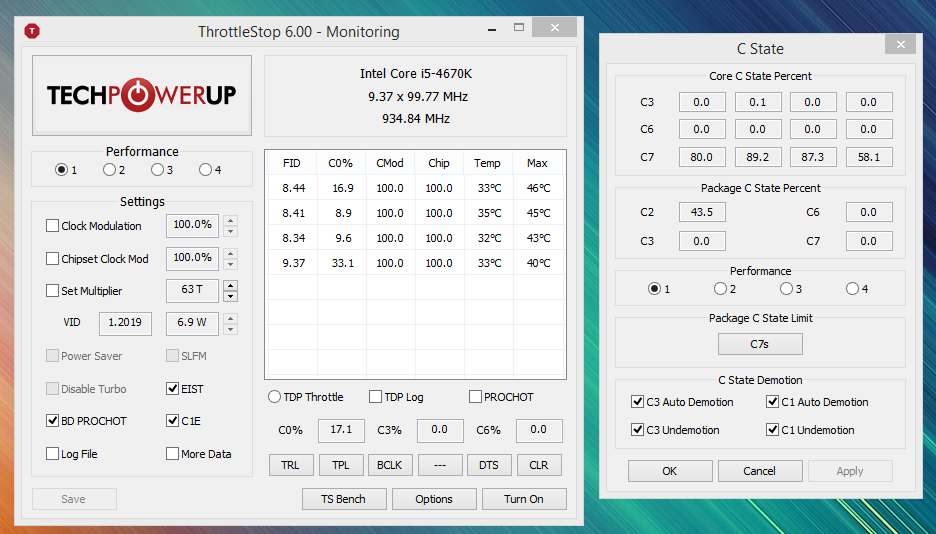Uncheck the C1E option
This screenshot has width=936, height=534.
pyautogui.click(x=173, y=421)
